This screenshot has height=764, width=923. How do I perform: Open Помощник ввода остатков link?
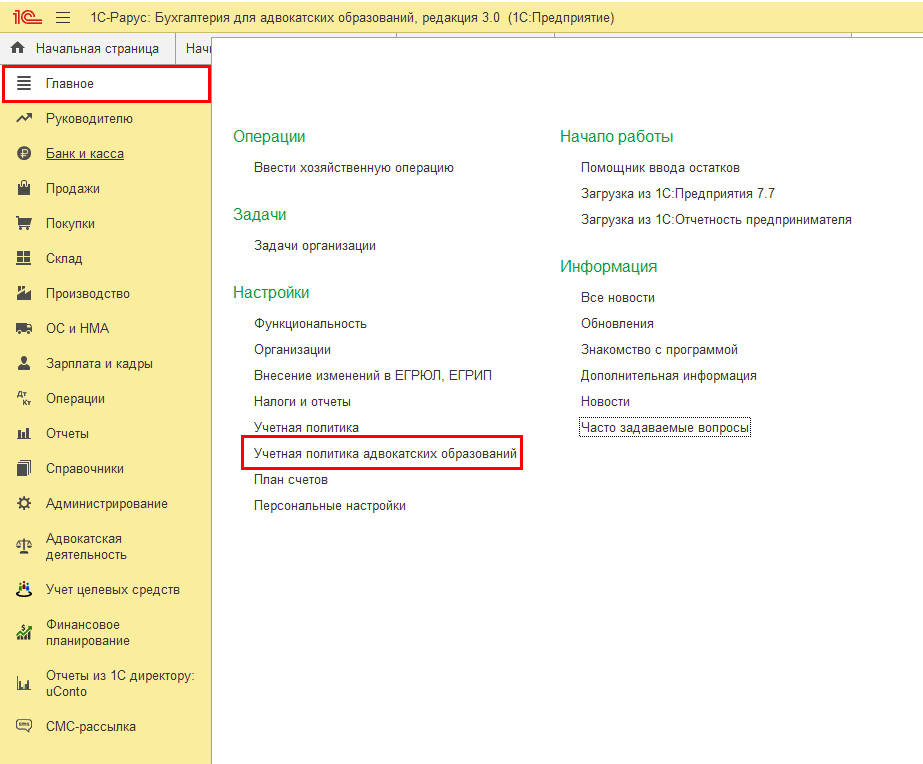pos(660,168)
